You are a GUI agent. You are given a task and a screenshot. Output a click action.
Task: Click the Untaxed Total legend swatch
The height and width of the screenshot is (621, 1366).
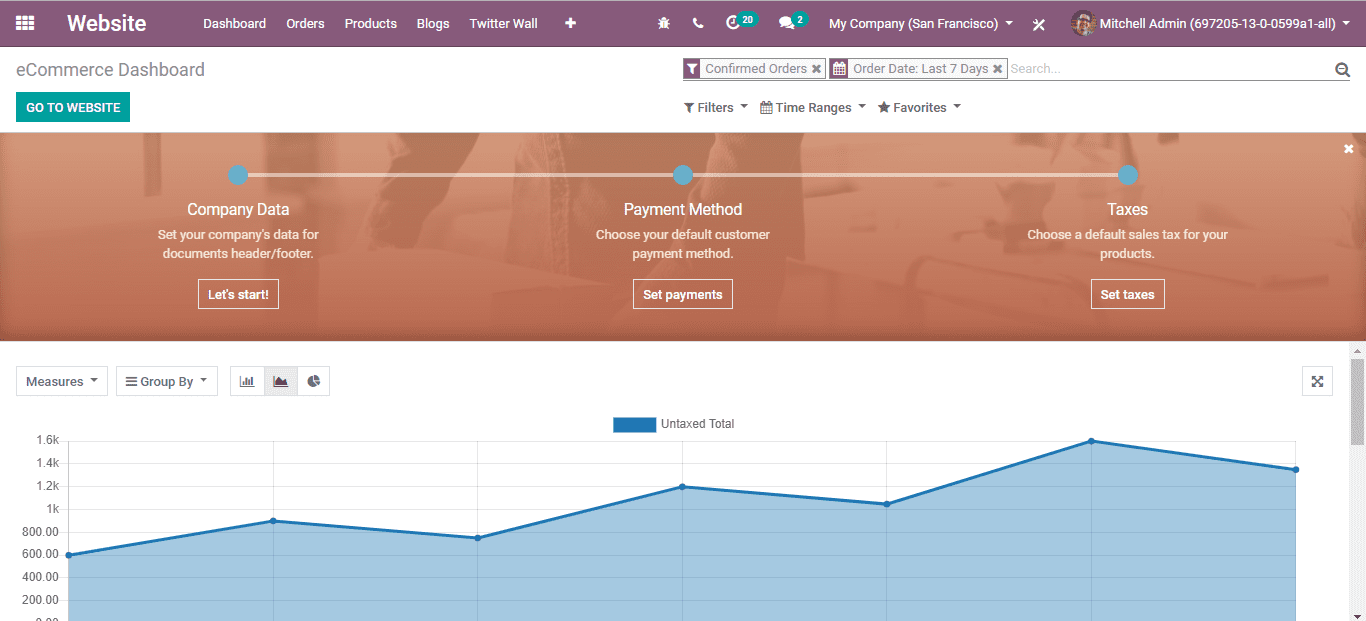coord(634,424)
